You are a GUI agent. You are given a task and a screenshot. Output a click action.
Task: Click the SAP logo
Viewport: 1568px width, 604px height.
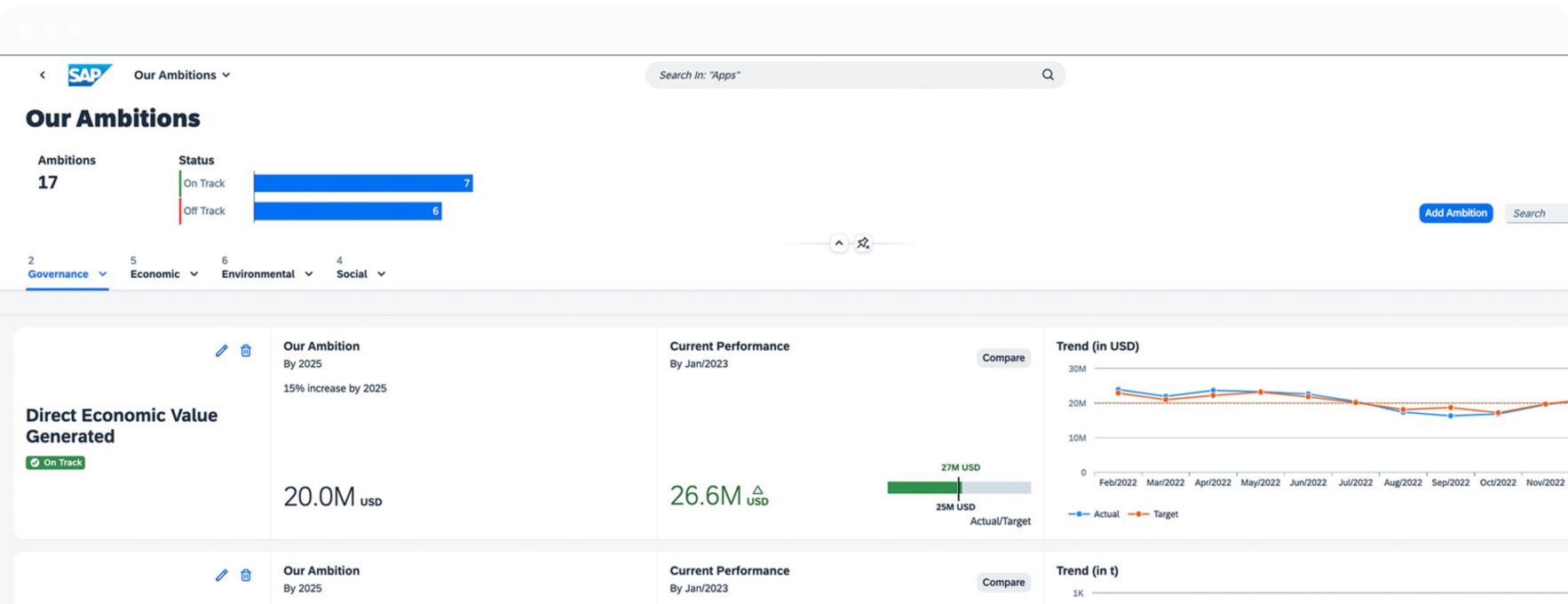(89, 75)
